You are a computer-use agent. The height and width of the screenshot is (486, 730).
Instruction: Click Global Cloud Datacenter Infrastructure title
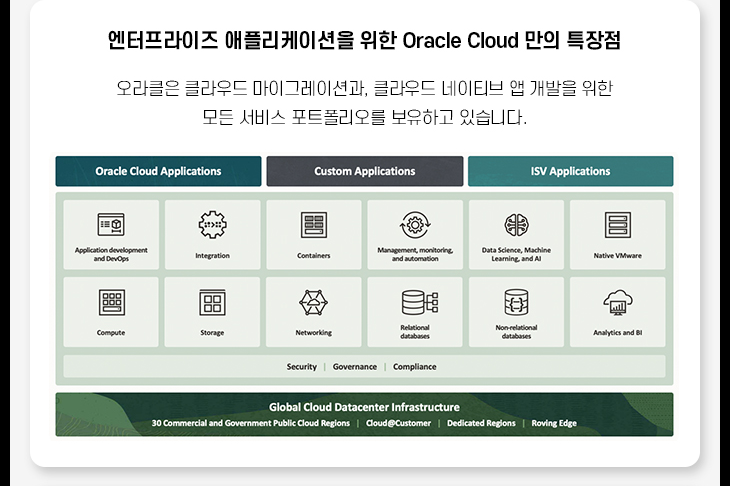(364, 407)
